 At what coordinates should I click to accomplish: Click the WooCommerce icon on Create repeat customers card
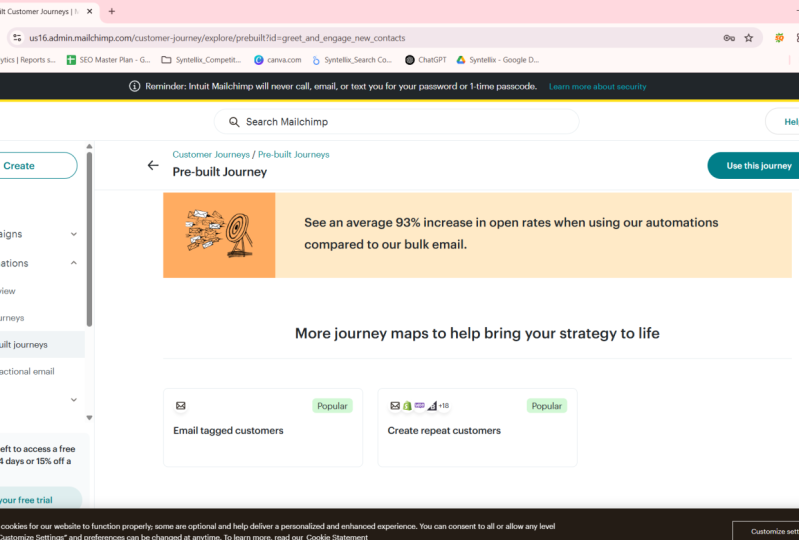pyautogui.click(x=419, y=406)
